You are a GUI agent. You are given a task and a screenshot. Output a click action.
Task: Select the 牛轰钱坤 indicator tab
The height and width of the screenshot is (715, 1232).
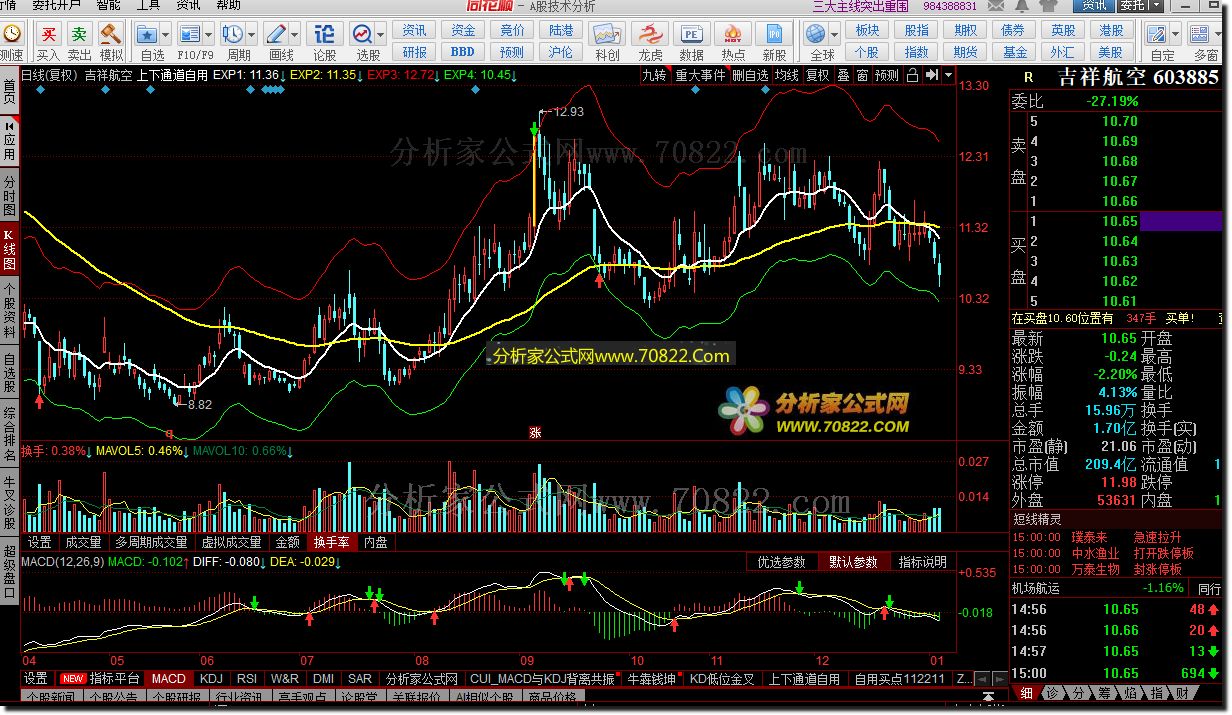pyautogui.click(x=651, y=679)
